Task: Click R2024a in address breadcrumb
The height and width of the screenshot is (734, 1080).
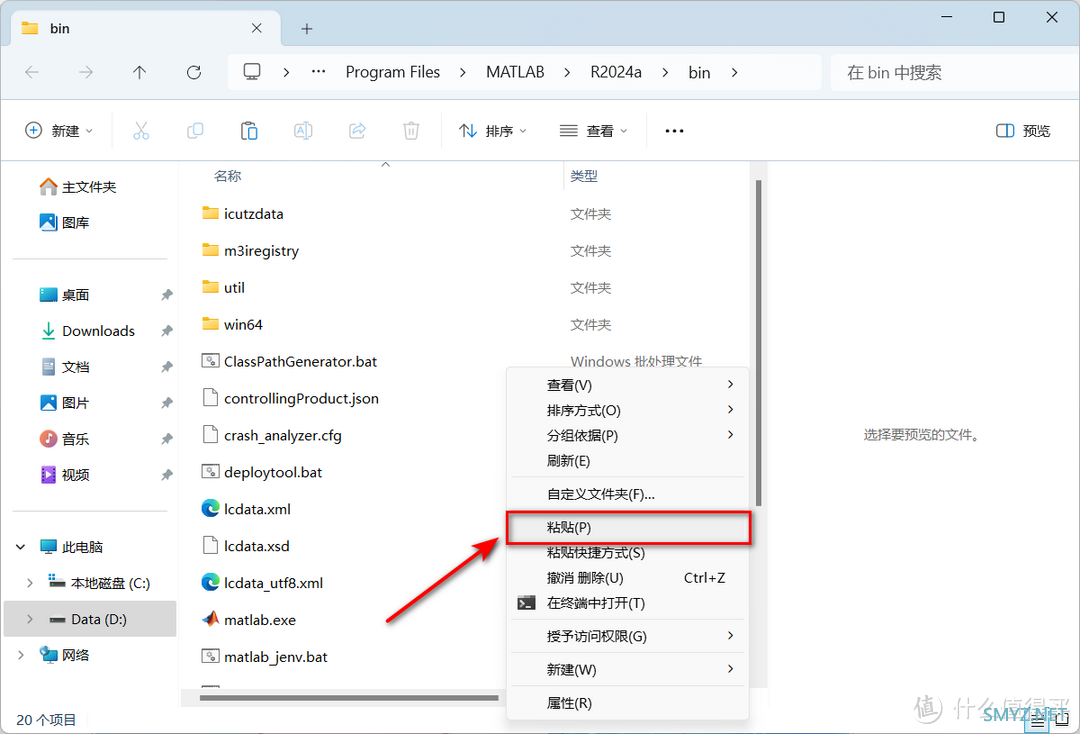Action: (616, 72)
